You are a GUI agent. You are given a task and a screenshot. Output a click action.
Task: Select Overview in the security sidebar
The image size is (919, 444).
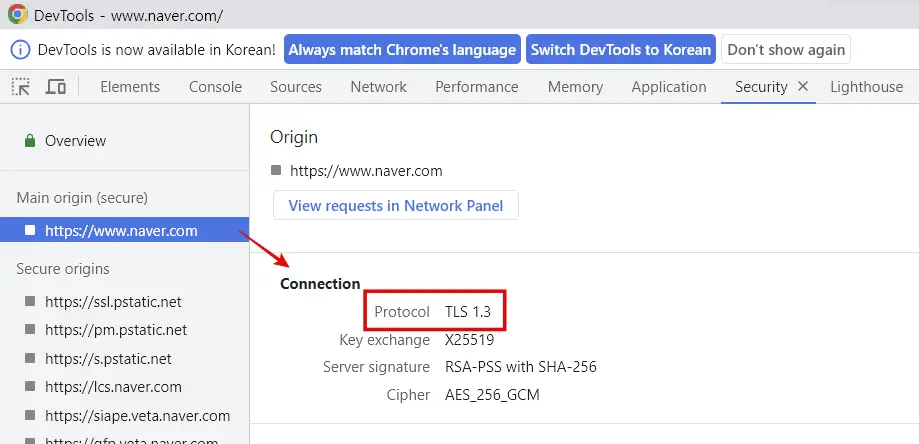[x=76, y=141]
